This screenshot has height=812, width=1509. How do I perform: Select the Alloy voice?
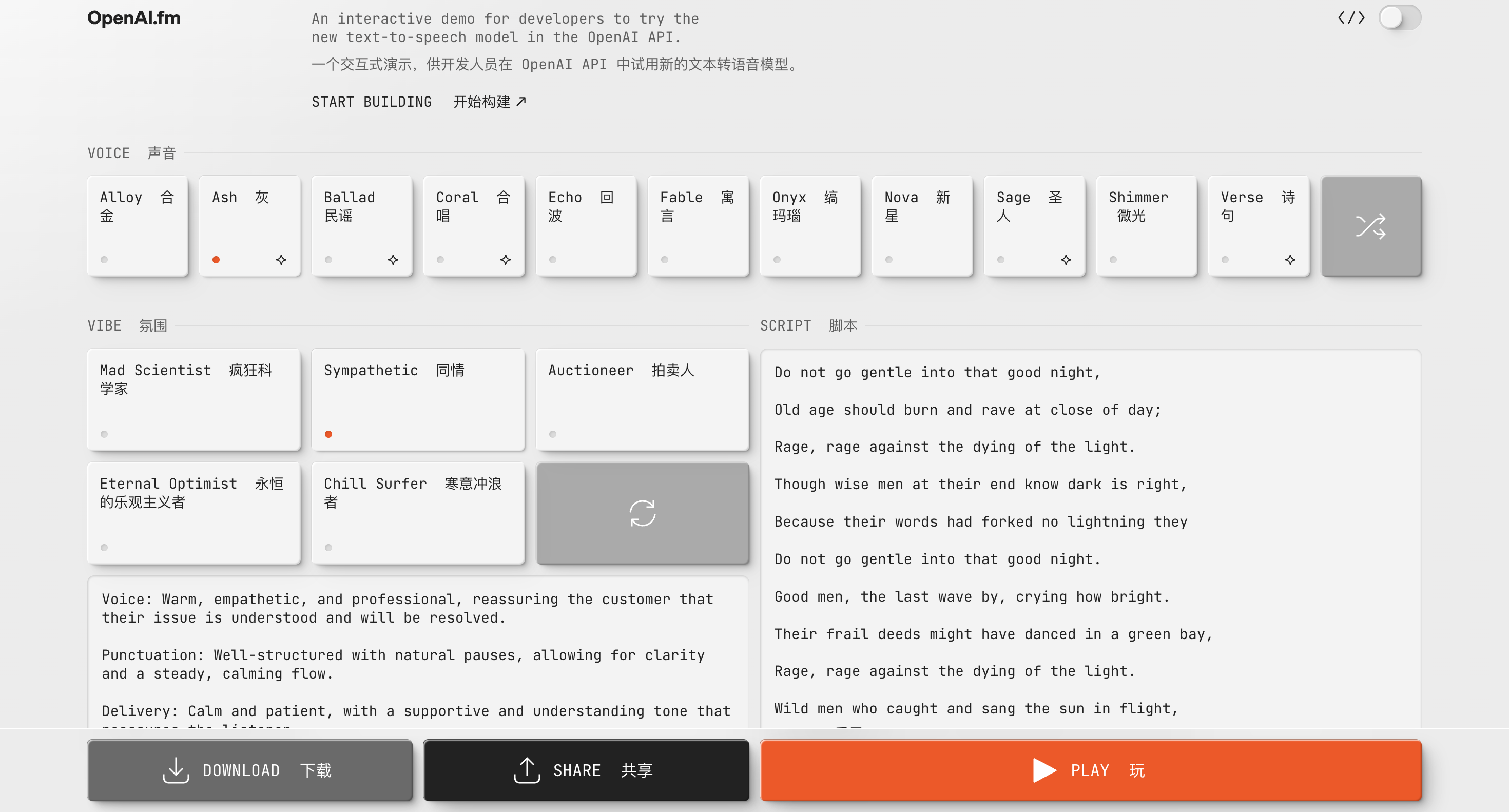pyautogui.click(x=138, y=226)
